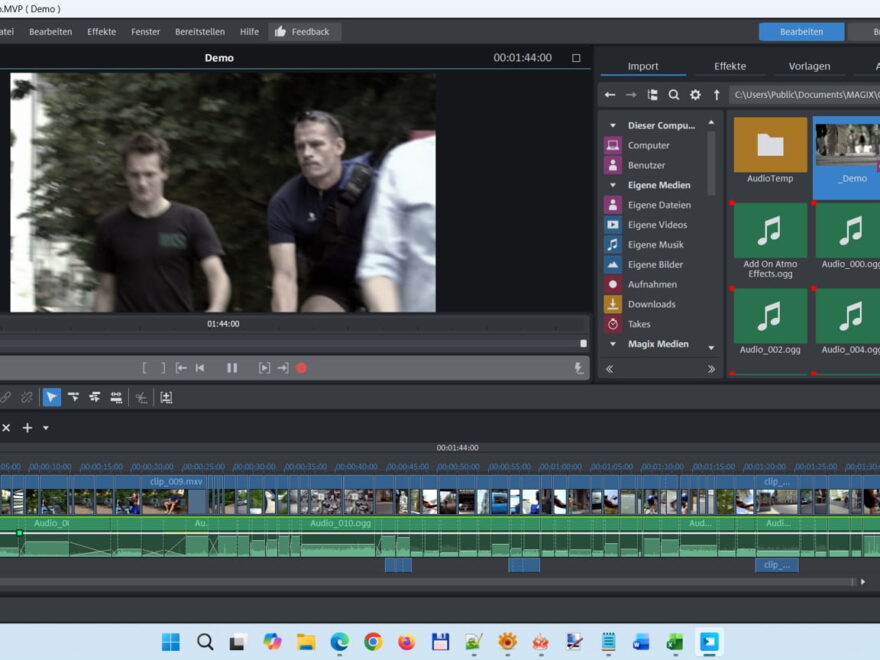The width and height of the screenshot is (880, 660).
Task: Switch to folder tree view in the Import toolbar
Action: 653,95
